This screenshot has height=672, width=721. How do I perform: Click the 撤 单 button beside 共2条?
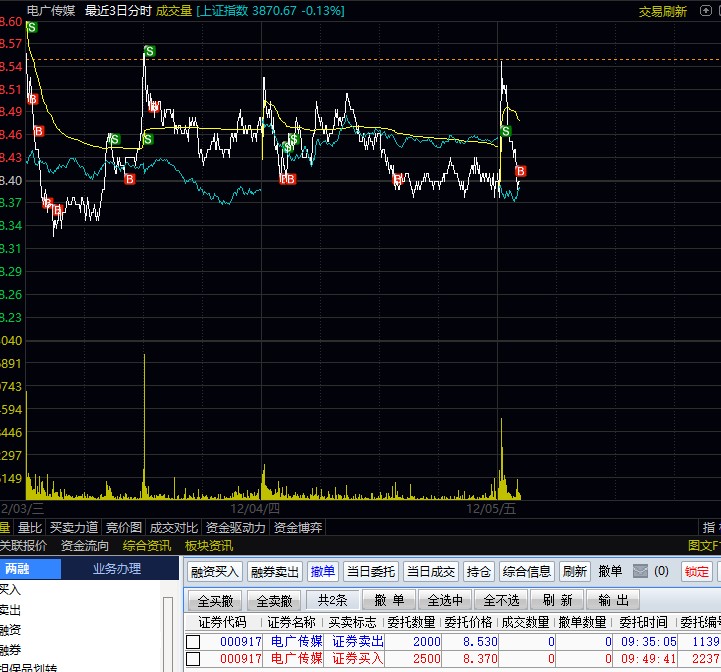point(389,600)
